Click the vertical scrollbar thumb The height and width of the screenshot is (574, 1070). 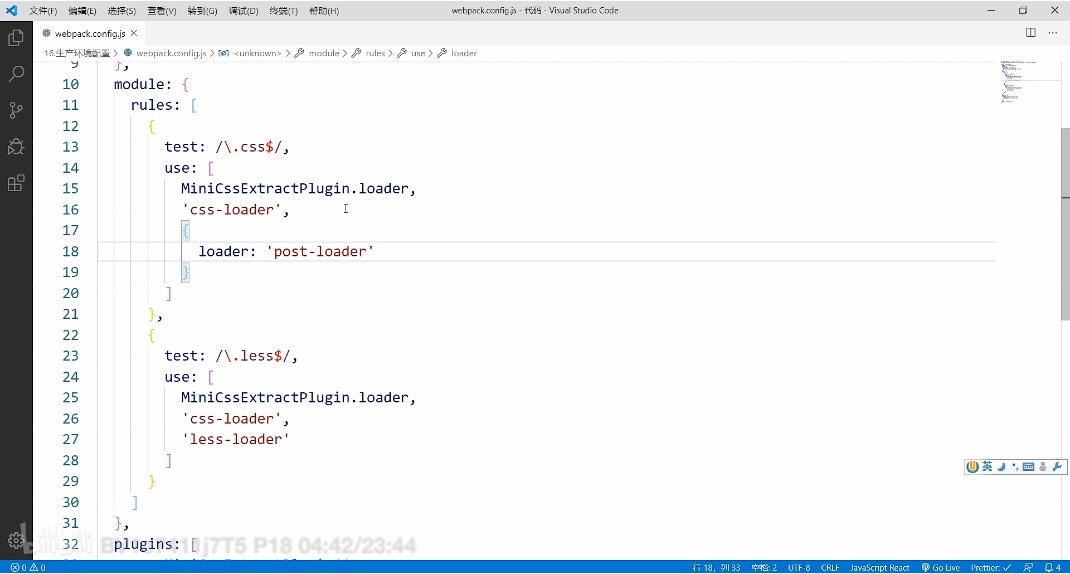1065,224
